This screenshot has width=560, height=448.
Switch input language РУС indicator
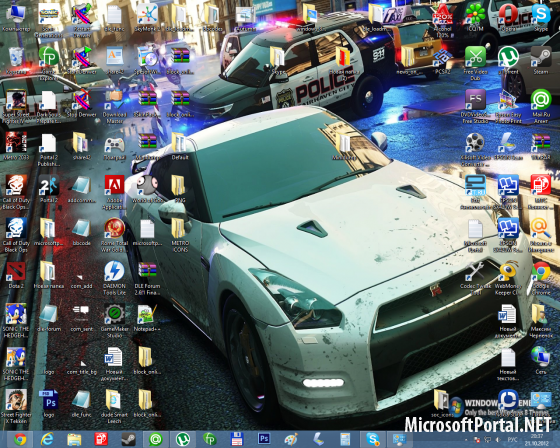click(512, 439)
